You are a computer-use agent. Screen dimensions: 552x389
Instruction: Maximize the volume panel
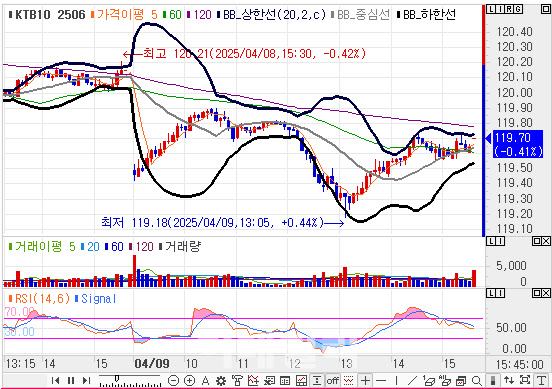pos(537,241)
